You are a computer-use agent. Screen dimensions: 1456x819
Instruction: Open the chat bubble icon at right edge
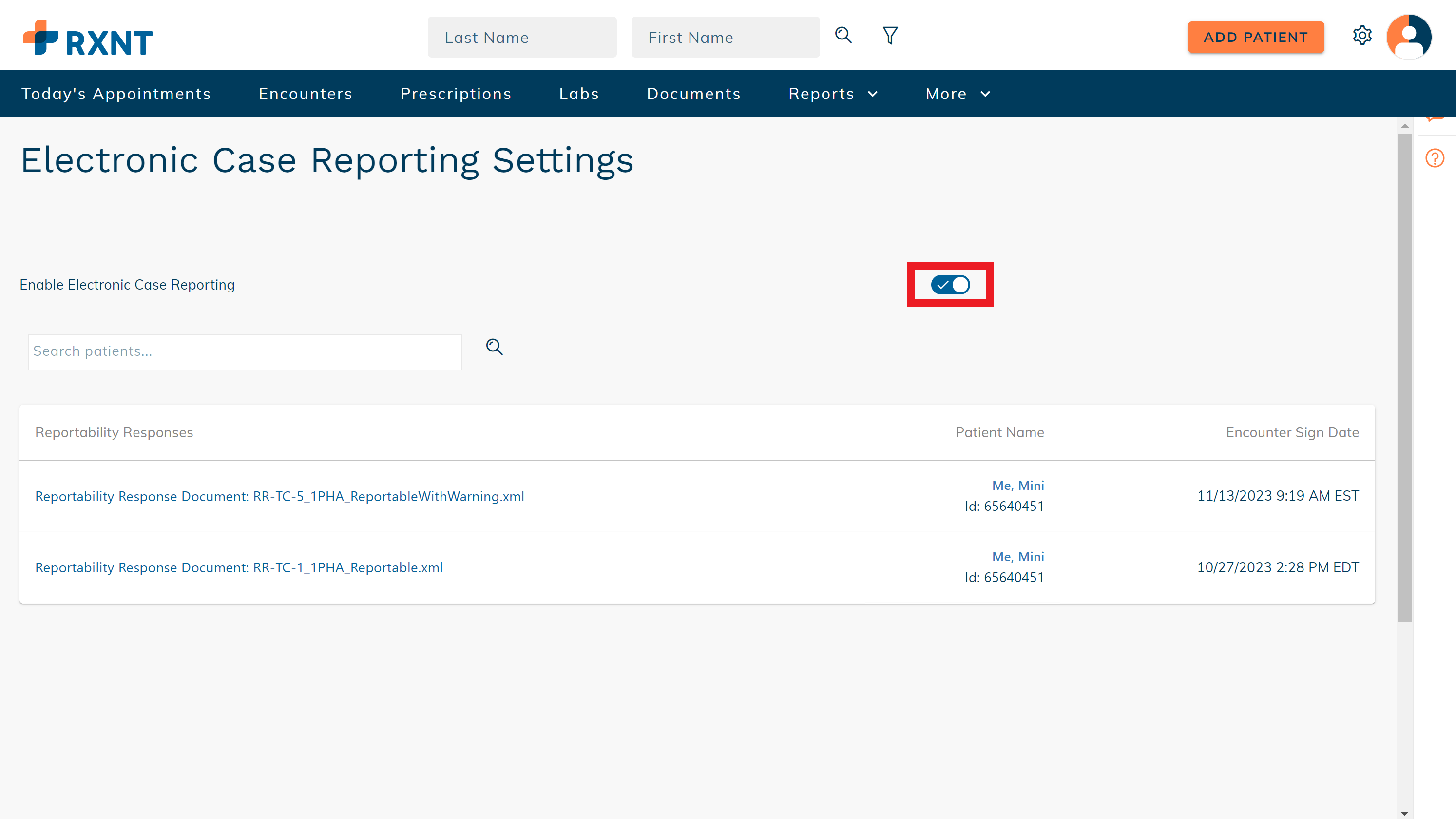pyautogui.click(x=1435, y=120)
